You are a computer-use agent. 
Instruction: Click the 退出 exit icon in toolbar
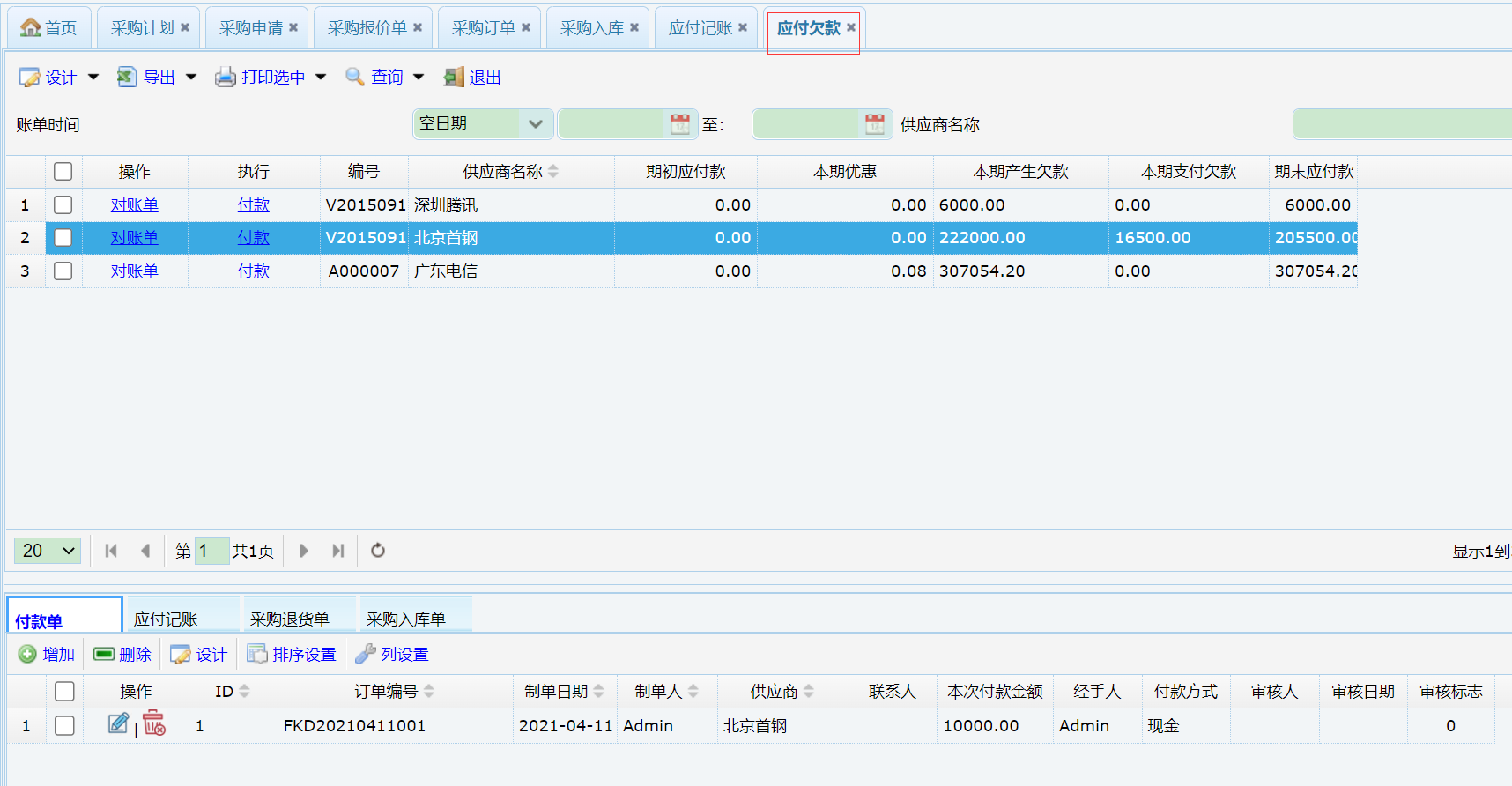[454, 78]
